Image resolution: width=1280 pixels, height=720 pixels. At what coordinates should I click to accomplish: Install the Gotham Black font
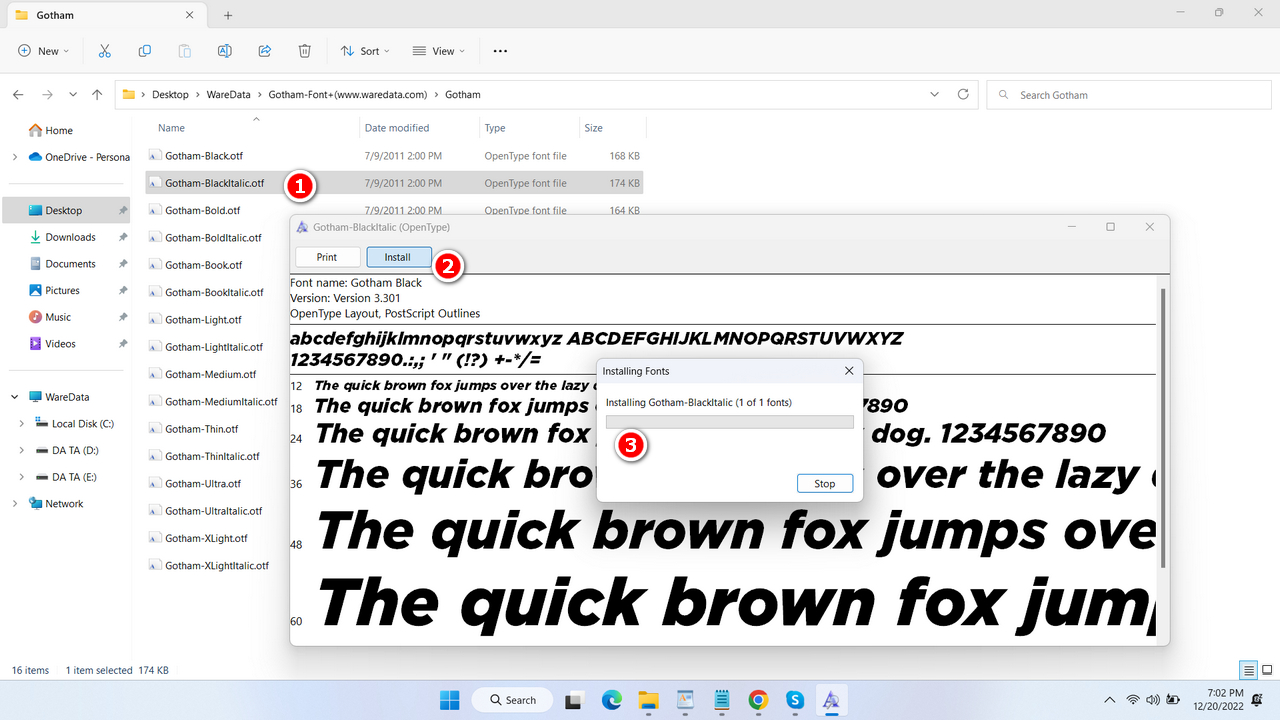point(398,256)
